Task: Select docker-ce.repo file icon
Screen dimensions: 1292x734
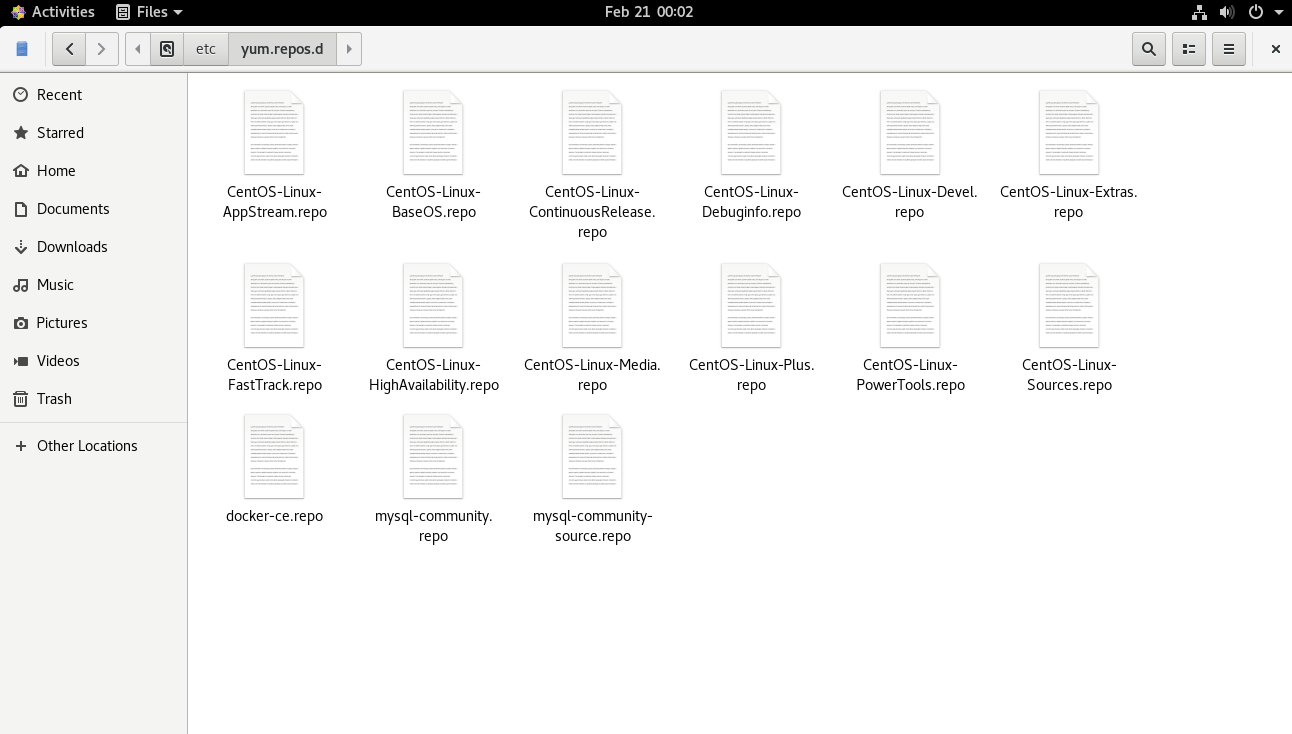Action: coord(274,457)
